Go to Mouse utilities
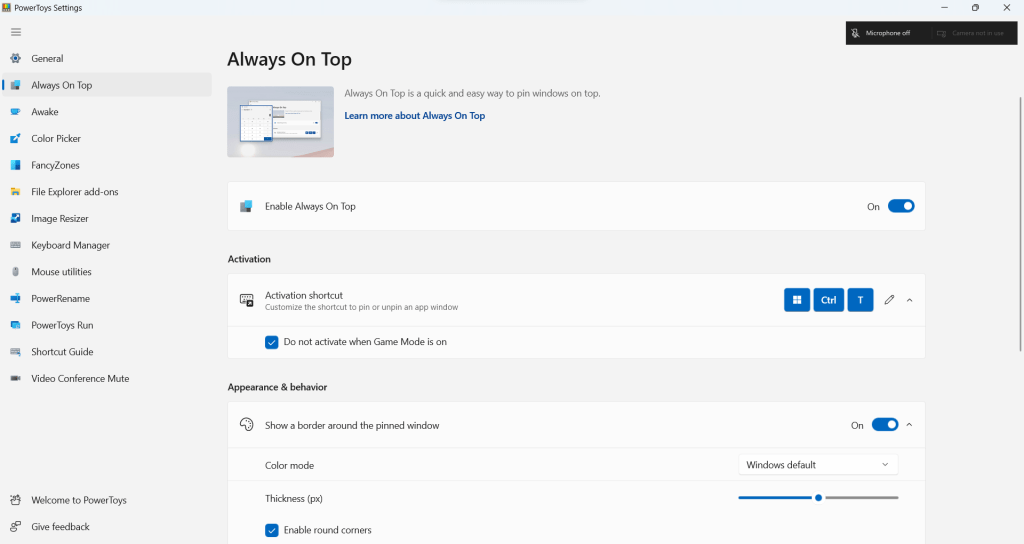This screenshot has height=544, width=1024. click(107, 272)
